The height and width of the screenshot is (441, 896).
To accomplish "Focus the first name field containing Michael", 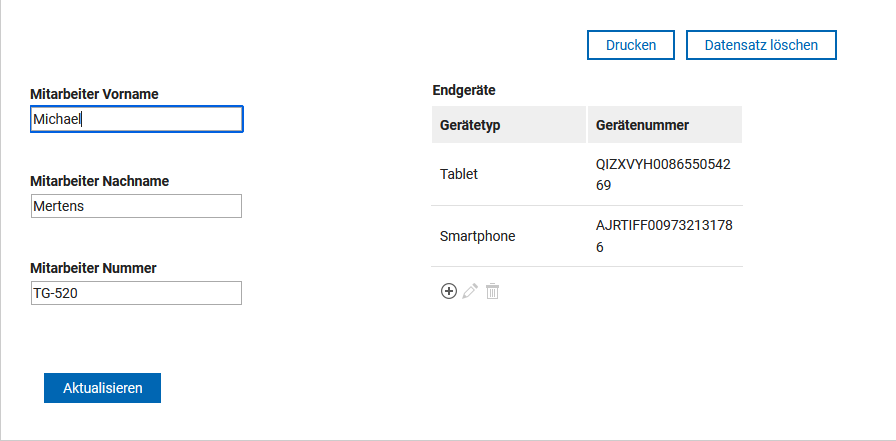I will (137, 119).
